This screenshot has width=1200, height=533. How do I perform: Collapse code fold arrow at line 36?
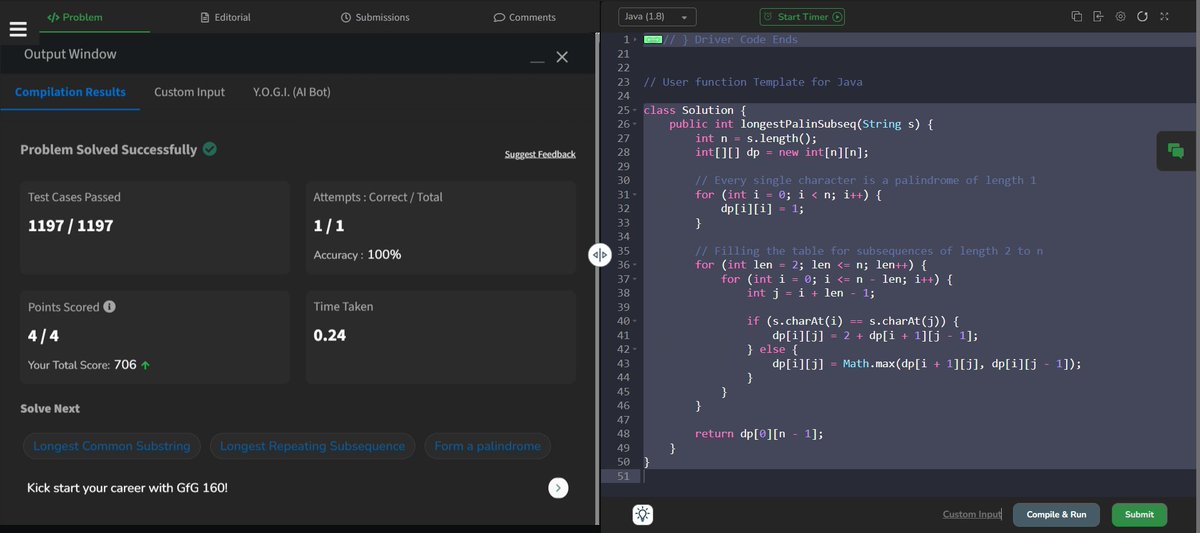pos(636,265)
